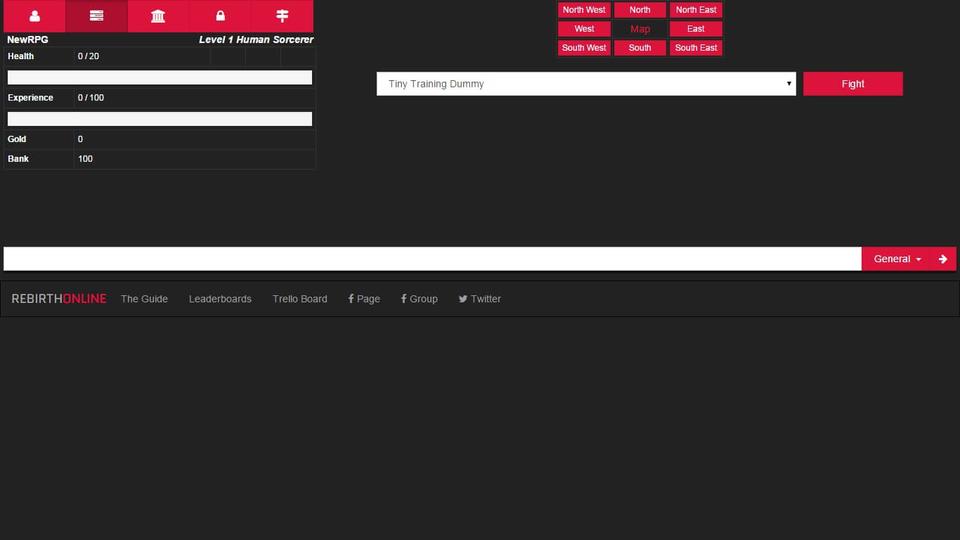Open the Facebook Page link
Image resolution: width=960 pixels, height=540 pixels.
tap(364, 299)
